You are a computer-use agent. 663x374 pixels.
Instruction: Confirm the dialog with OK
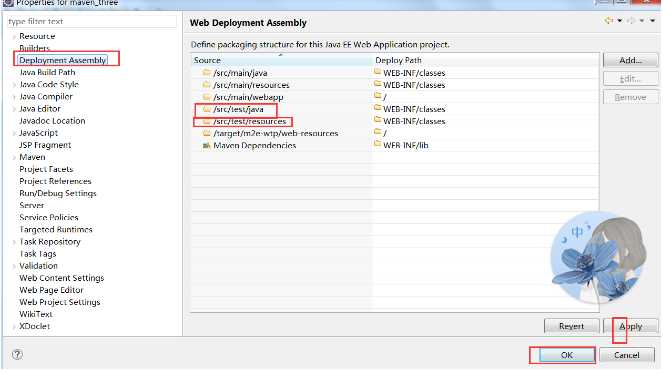(x=567, y=355)
